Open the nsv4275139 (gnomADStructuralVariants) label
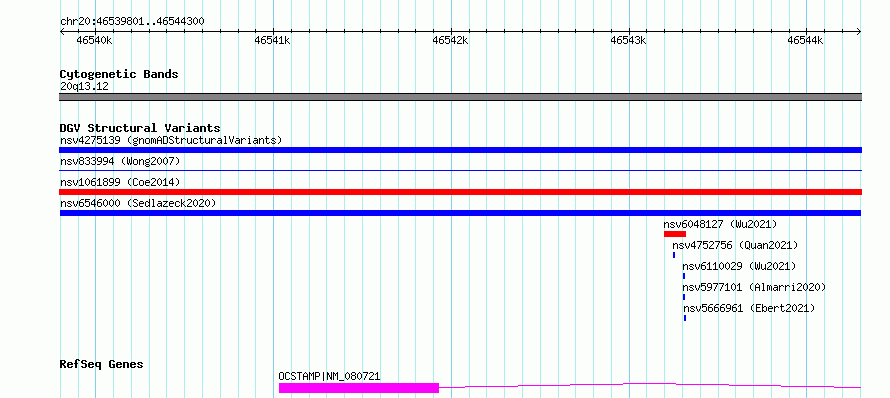The width and height of the screenshot is (890, 398). point(171,140)
